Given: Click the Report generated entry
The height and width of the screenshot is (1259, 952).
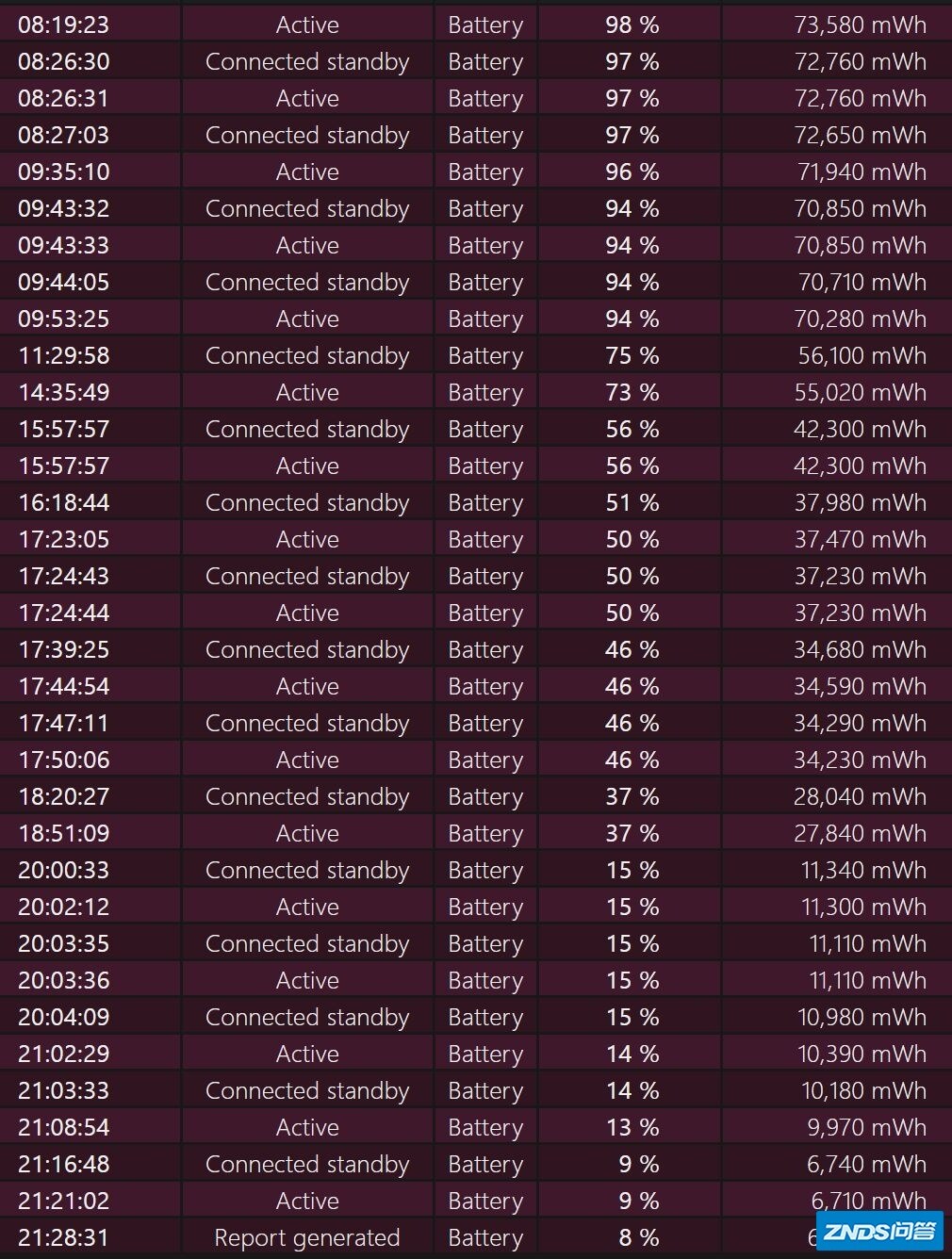Looking at the screenshot, I should (x=307, y=1238).
